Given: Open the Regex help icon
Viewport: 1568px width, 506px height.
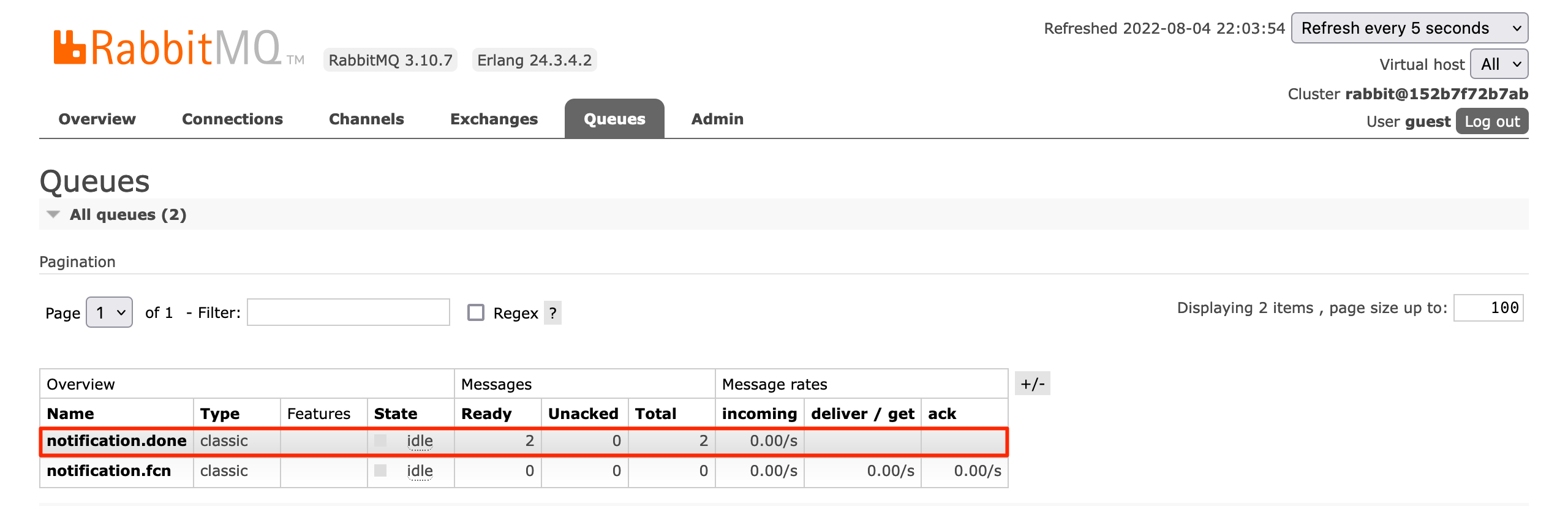Looking at the screenshot, I should (552, 313).
